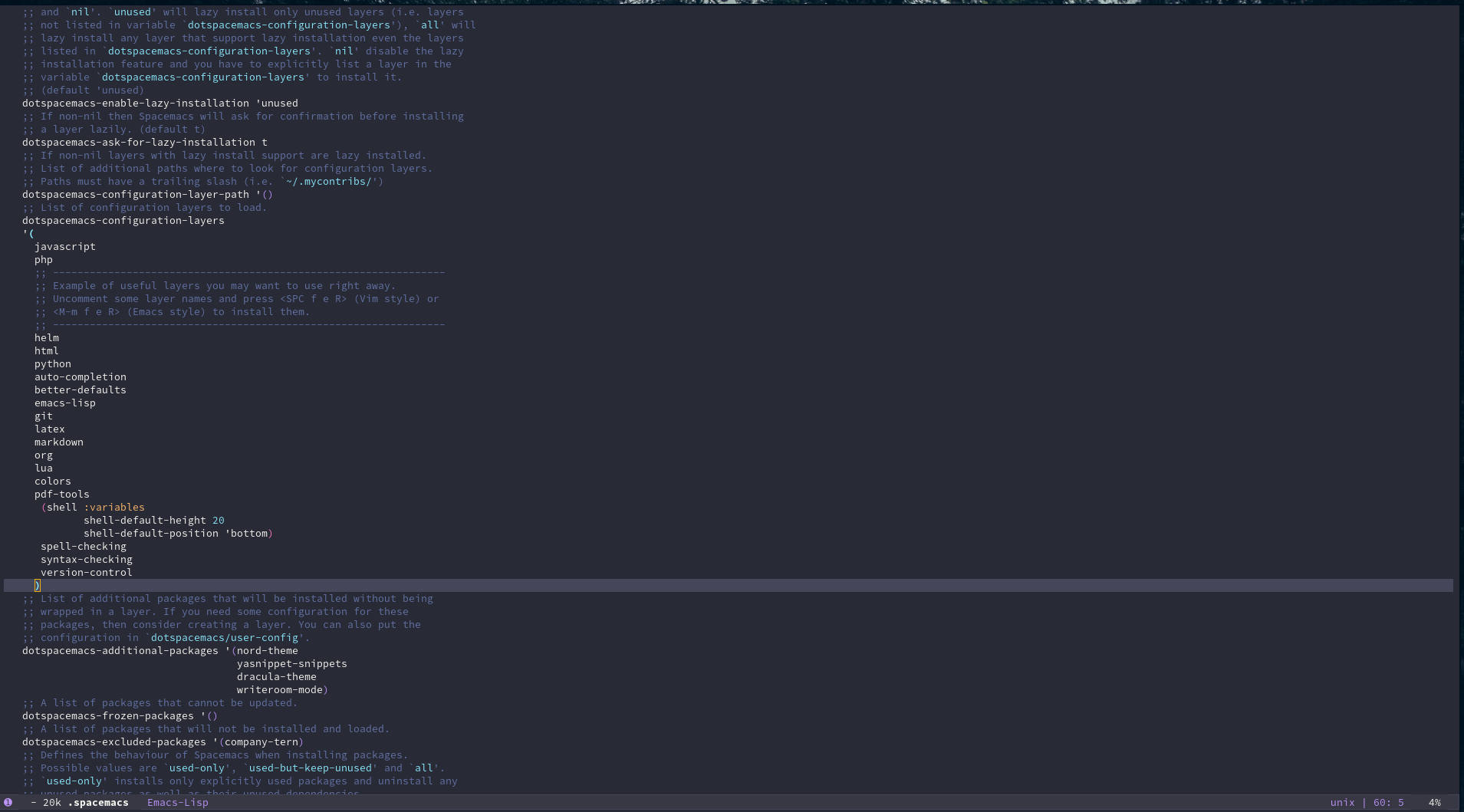
Task: Click the ~/.mycontribs/ path in the comment
Action: tap(329, 181)
